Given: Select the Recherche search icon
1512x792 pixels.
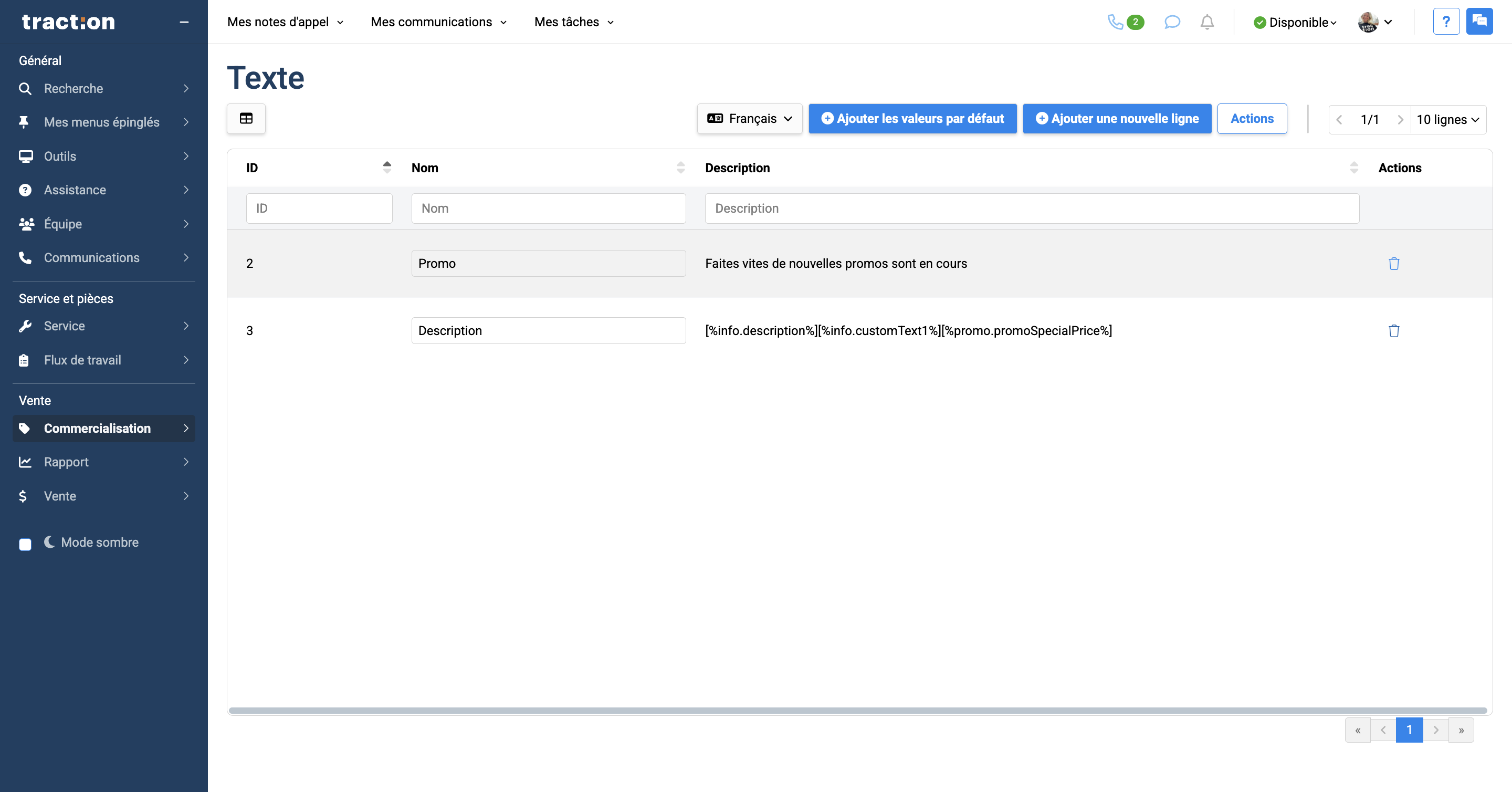Looking at the screenshot, I should (25, 88).
